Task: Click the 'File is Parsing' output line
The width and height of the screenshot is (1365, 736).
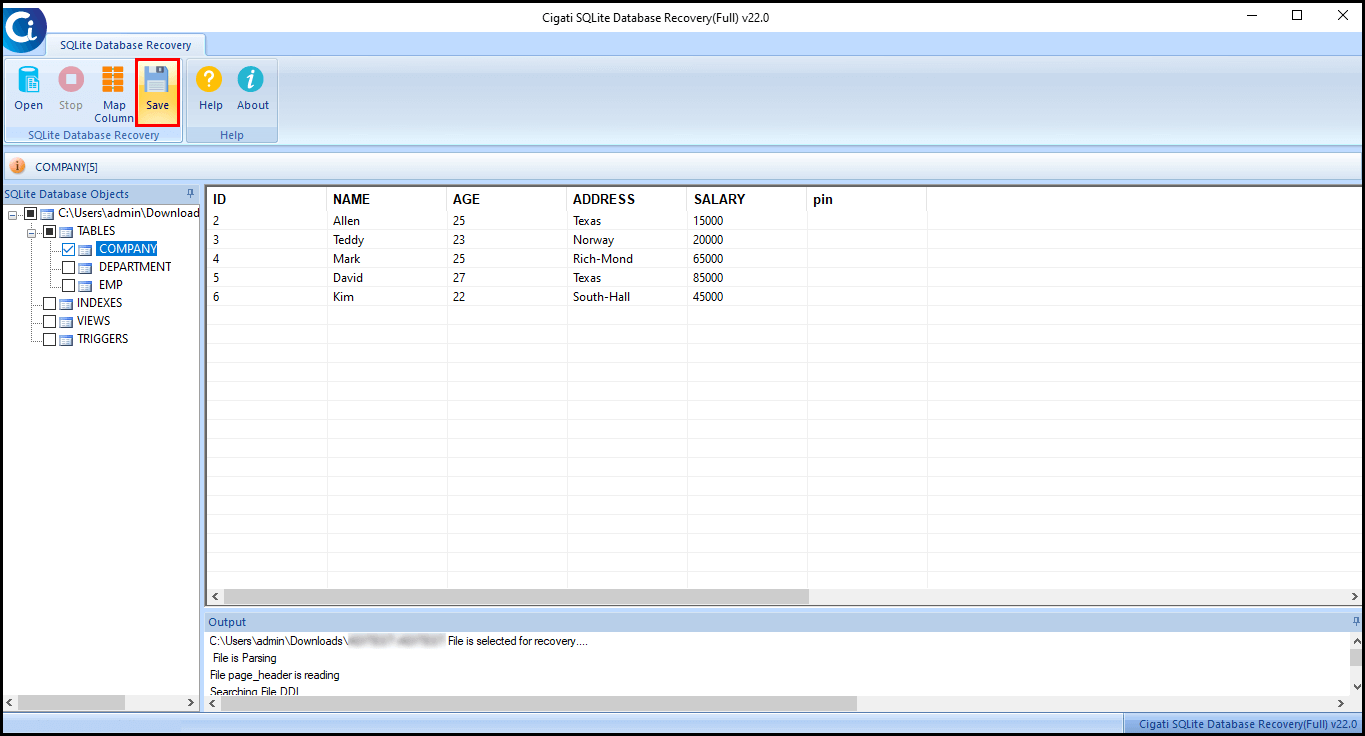Action: click(x=244, y=658)
